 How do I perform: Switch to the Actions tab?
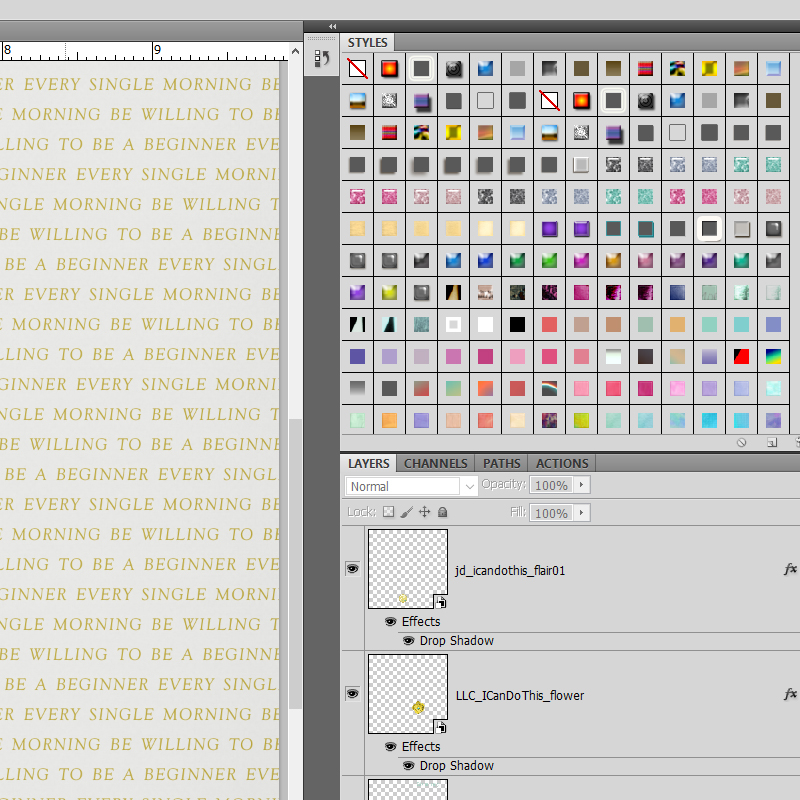pos(562,463)
